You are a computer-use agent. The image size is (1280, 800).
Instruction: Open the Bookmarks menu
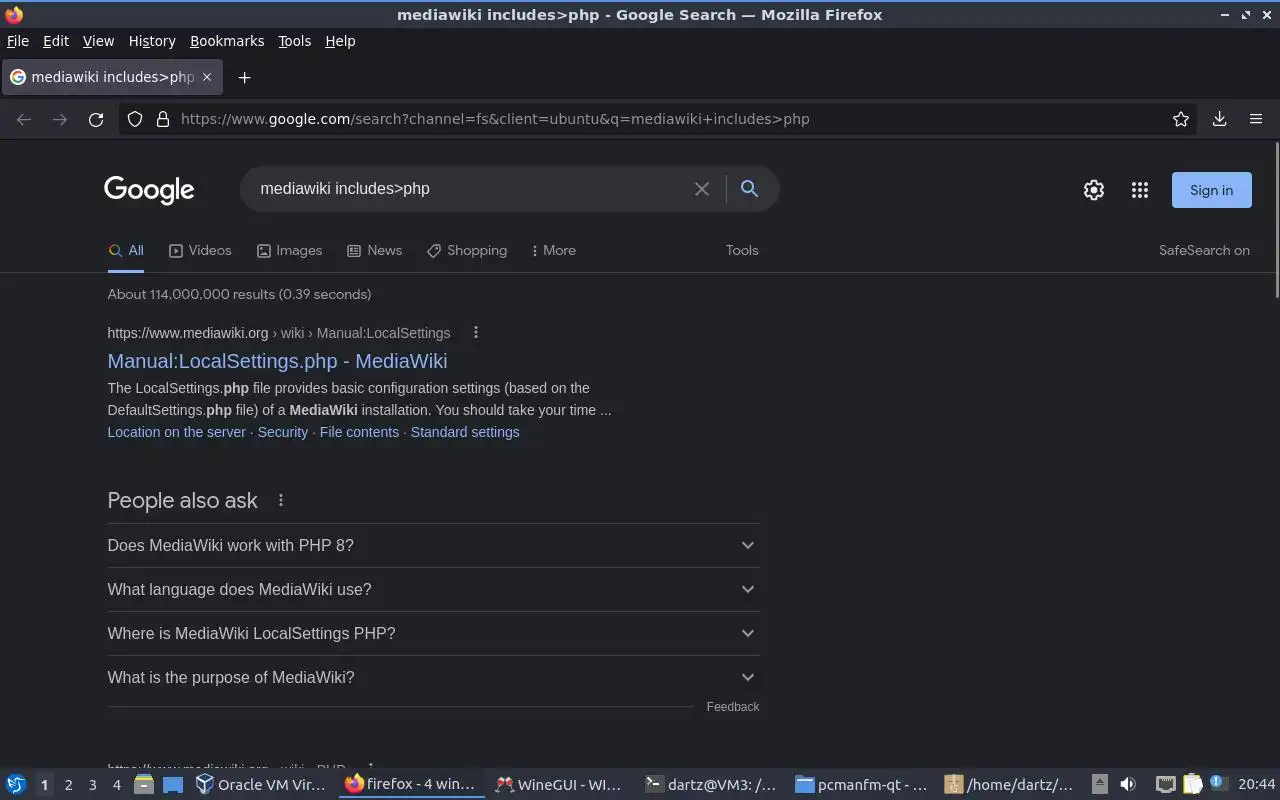(x=227, y=41)
